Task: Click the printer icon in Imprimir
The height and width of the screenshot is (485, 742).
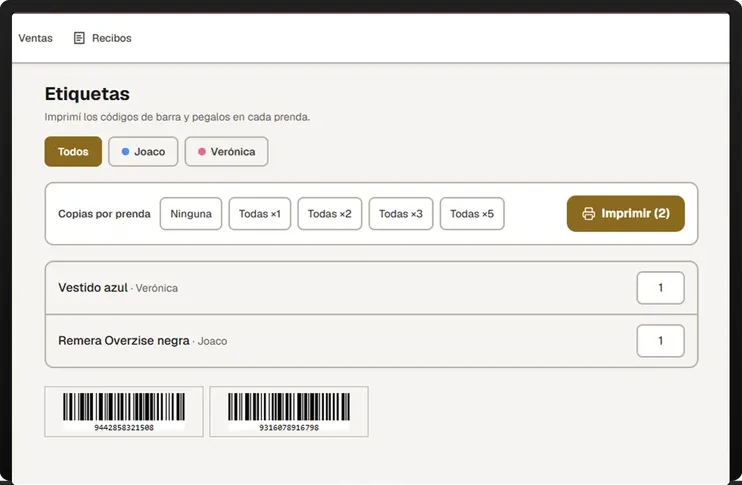Action: (589, 214)
